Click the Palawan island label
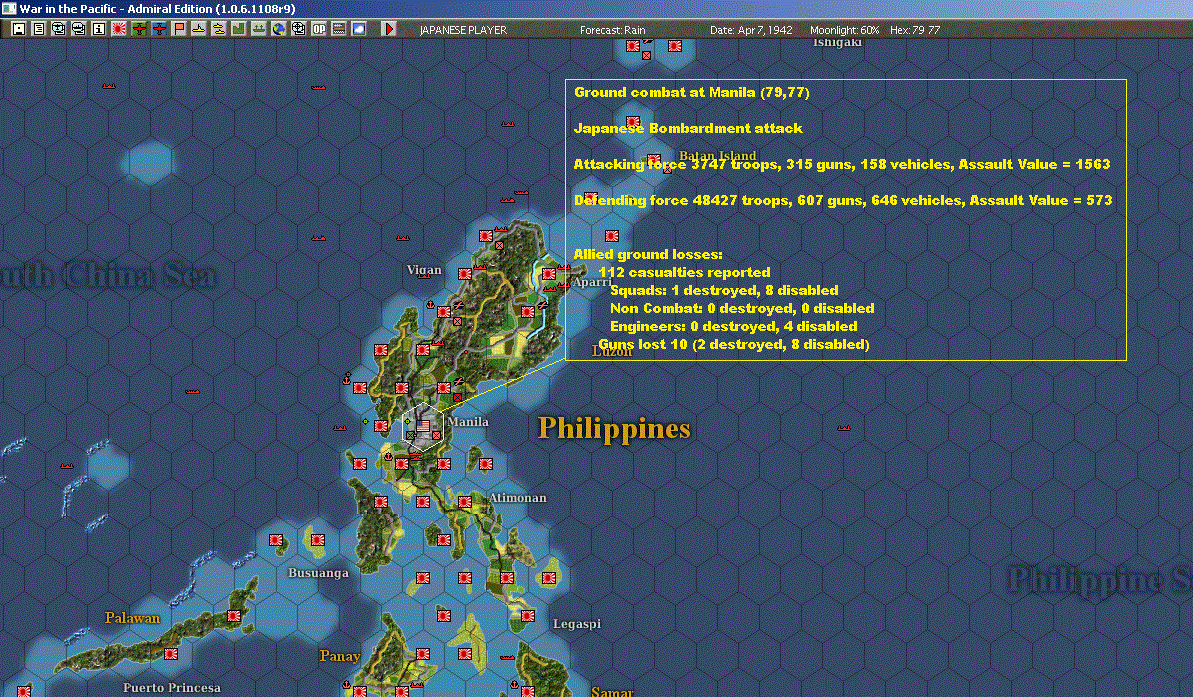 132,618
